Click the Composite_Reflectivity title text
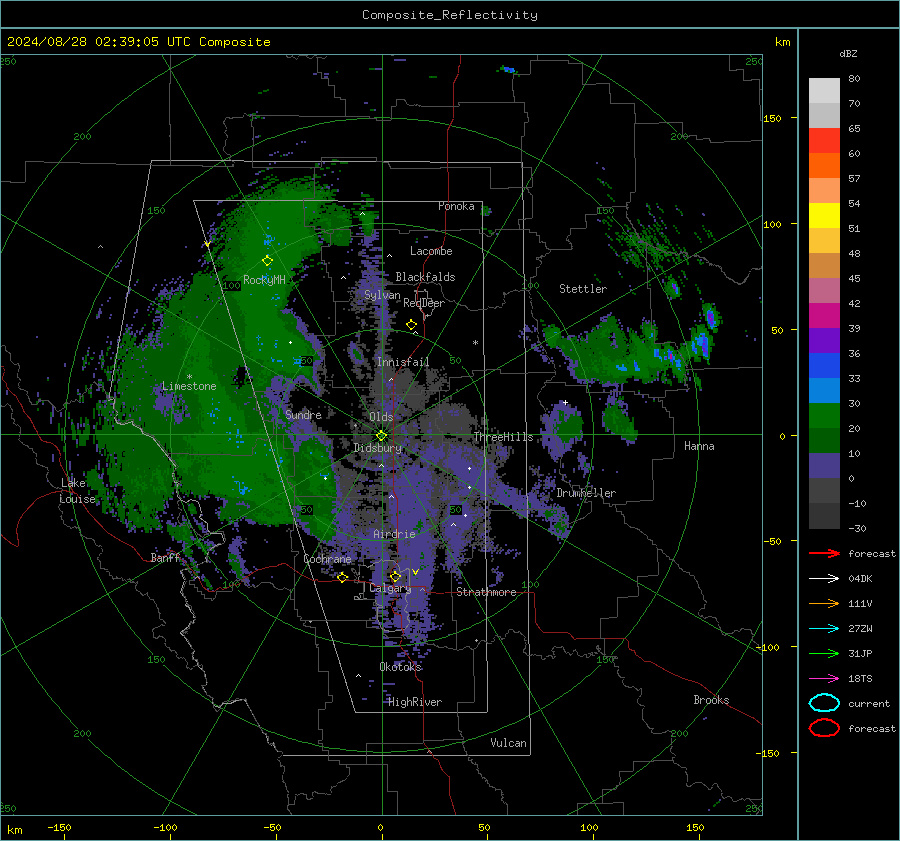900x841 pixels. coord(450,15)
